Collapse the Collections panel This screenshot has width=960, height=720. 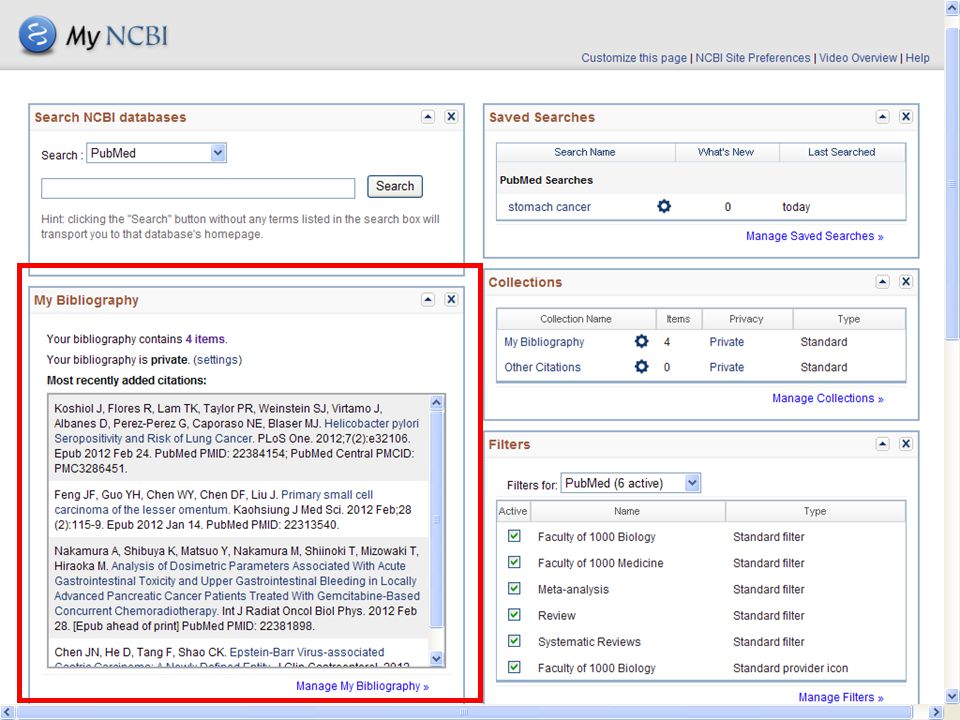[882, 281]
